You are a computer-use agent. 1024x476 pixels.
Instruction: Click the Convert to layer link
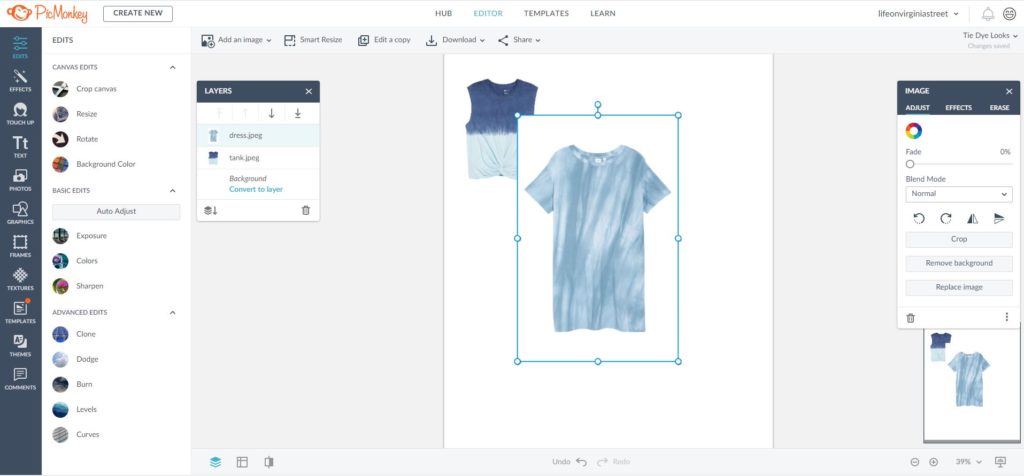pos(255,189)
